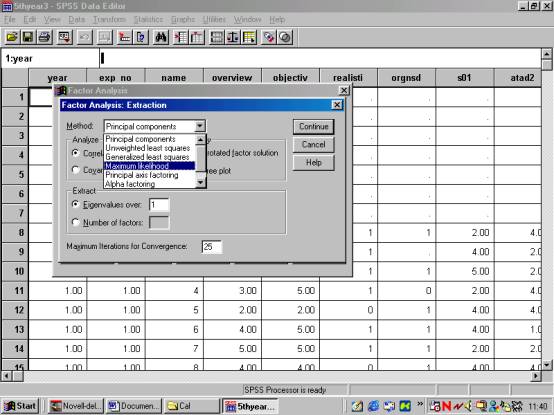554x415 pixels.
Task: Click the Help button in Extraction dialog
Action: [313, 162]
